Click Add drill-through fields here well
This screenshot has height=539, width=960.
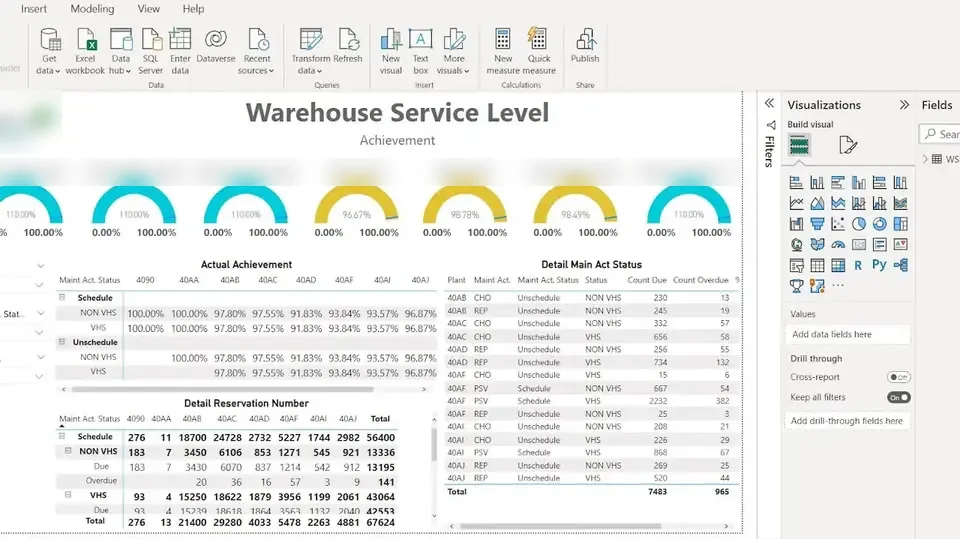pos(847,421)
